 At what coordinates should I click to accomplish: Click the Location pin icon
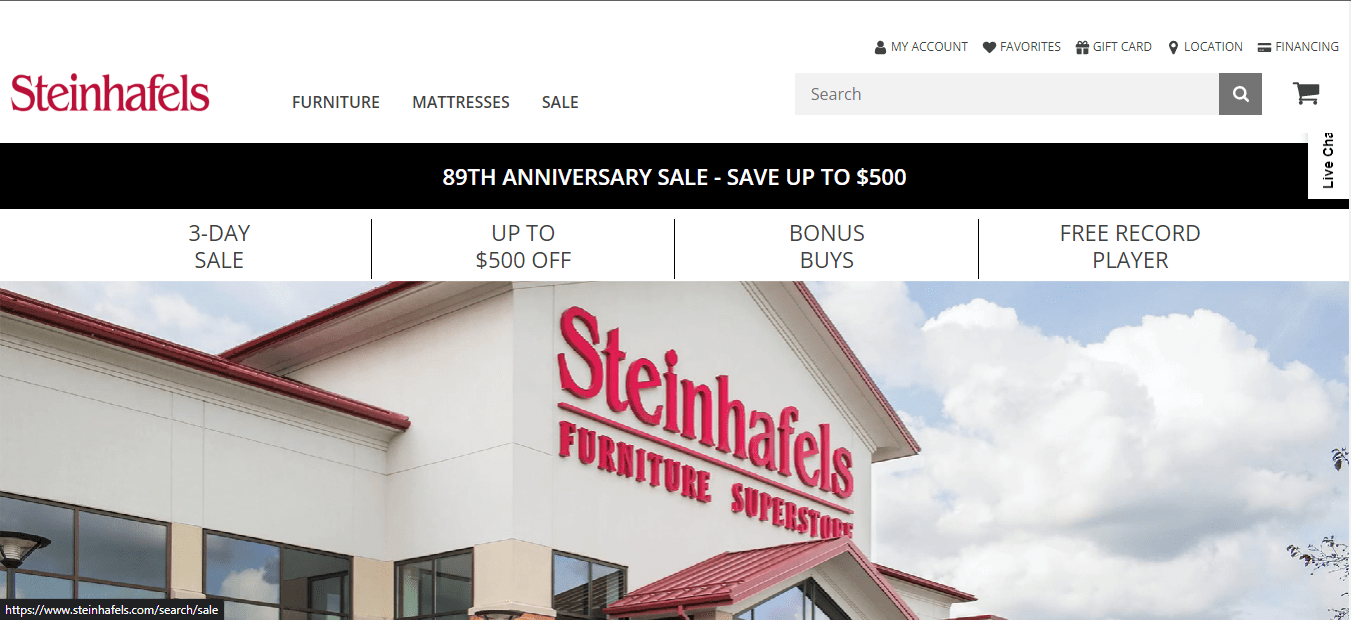(1173, 47)
